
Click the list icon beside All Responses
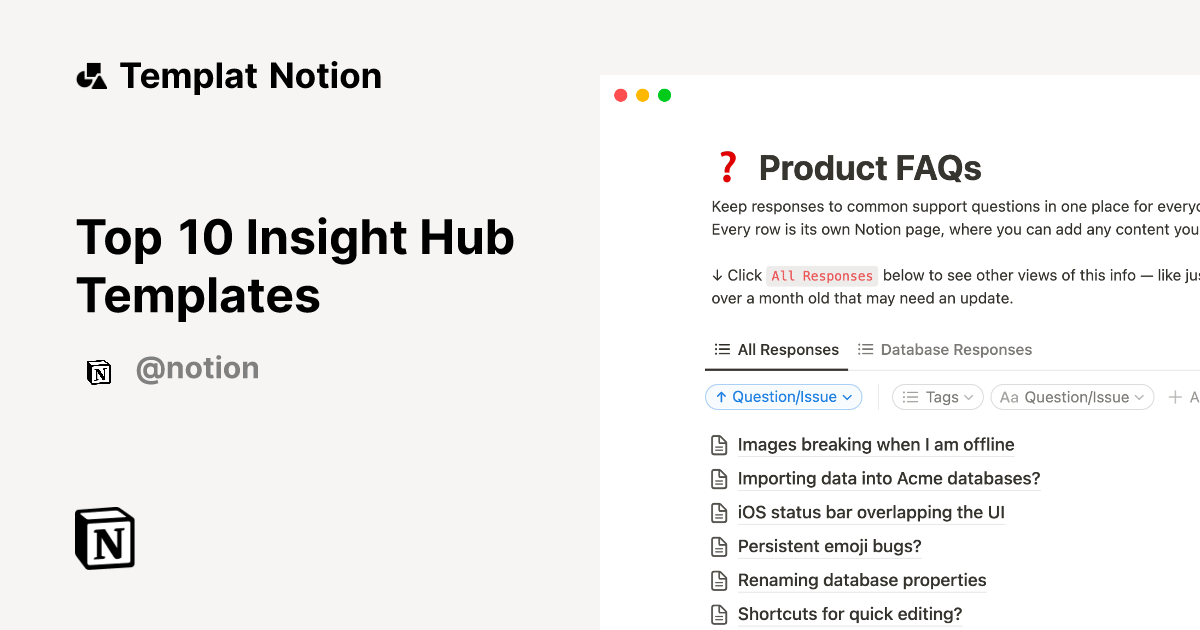click(722, 349)
